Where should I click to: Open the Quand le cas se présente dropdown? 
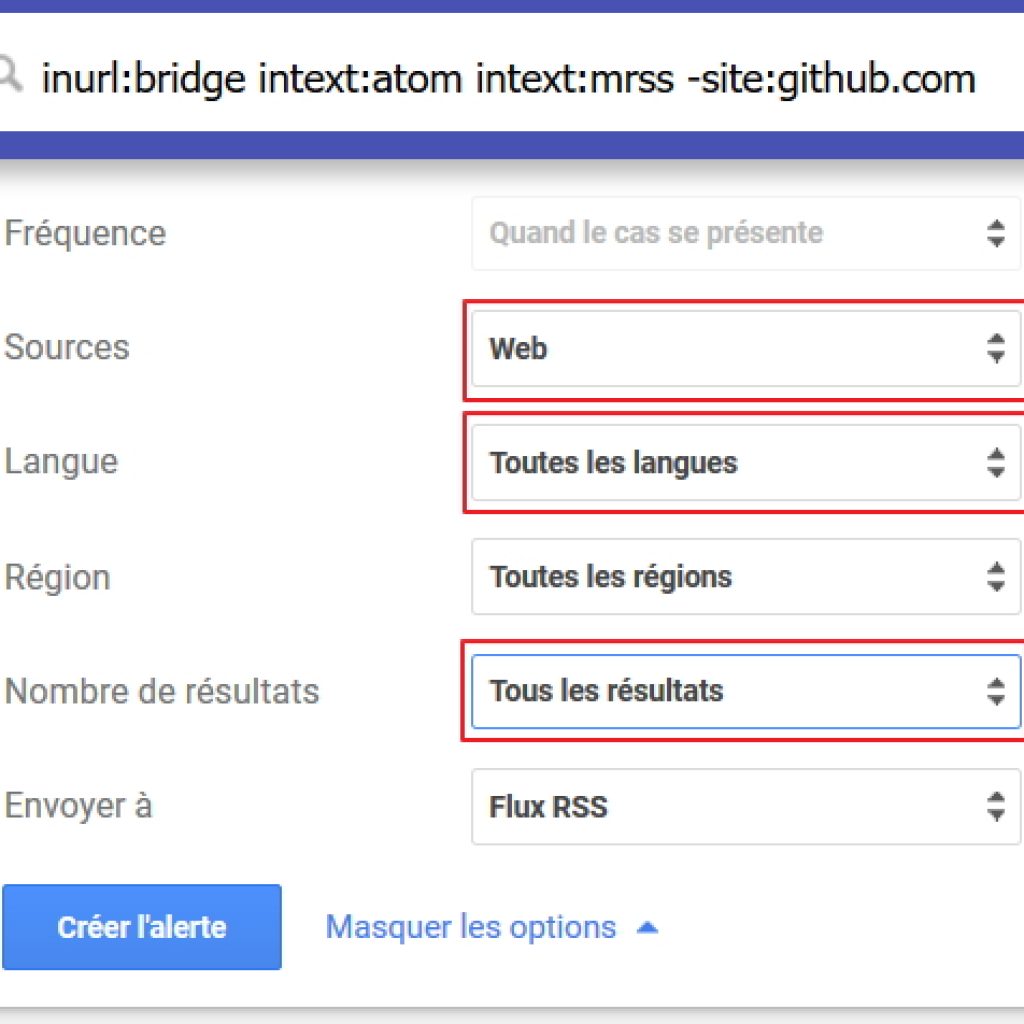(x=746, y=234)
